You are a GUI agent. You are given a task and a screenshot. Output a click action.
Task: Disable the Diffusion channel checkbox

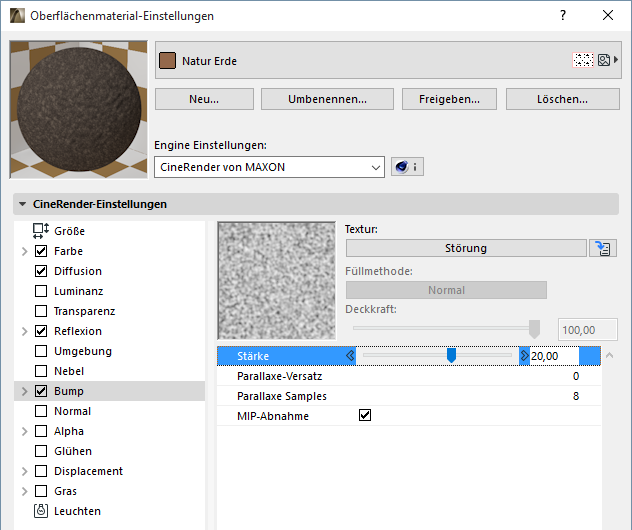pyautogui.click(x=41, y=271)
